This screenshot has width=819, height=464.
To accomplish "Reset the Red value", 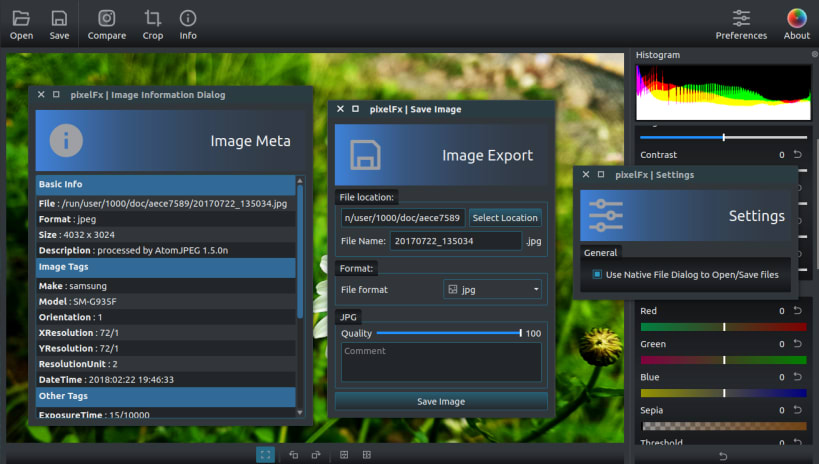I will coord(798,310).
